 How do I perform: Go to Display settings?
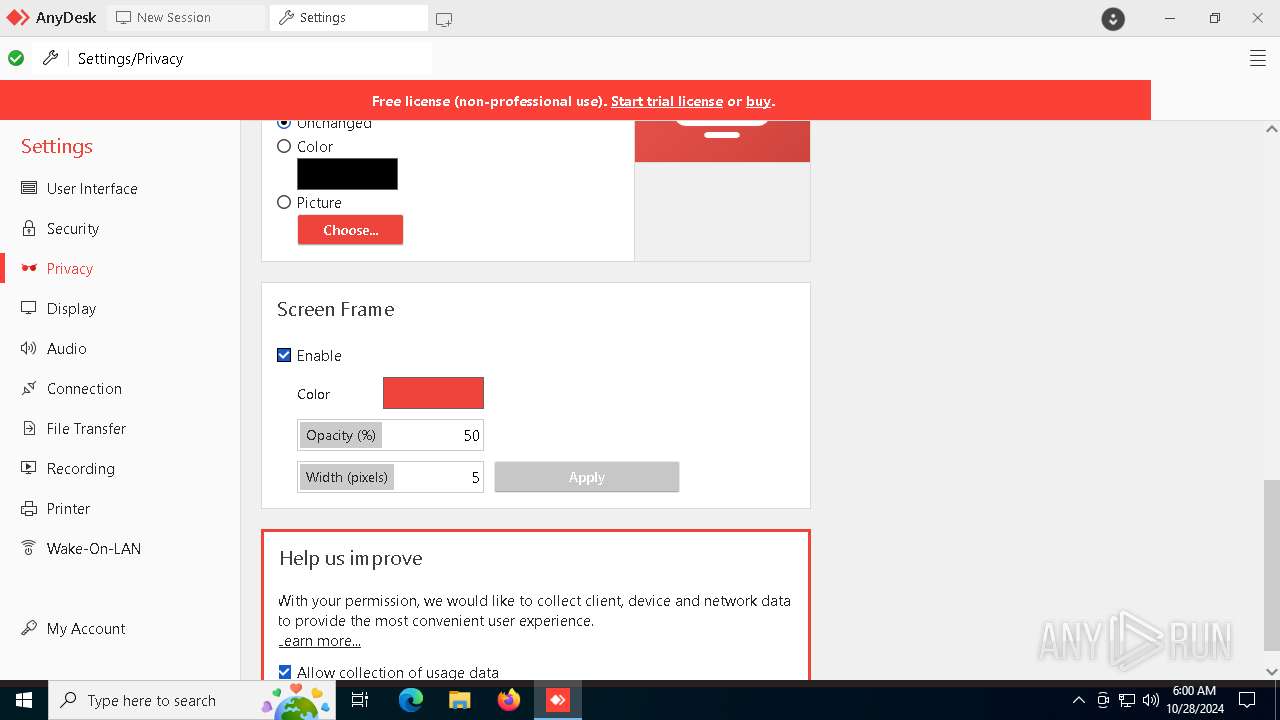tap(71, 308)
